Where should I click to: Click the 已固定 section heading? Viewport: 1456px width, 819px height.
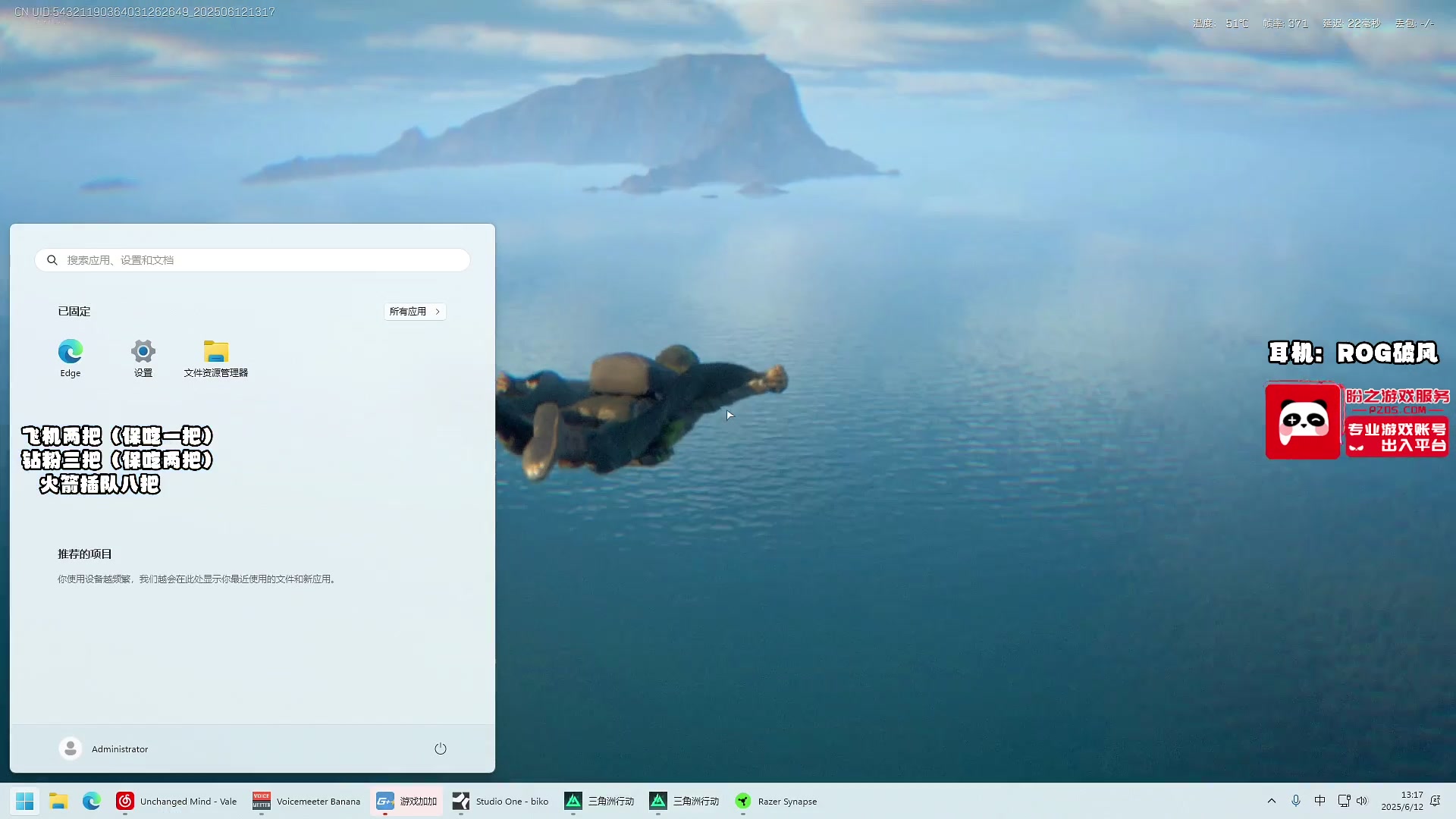(74, 312)
